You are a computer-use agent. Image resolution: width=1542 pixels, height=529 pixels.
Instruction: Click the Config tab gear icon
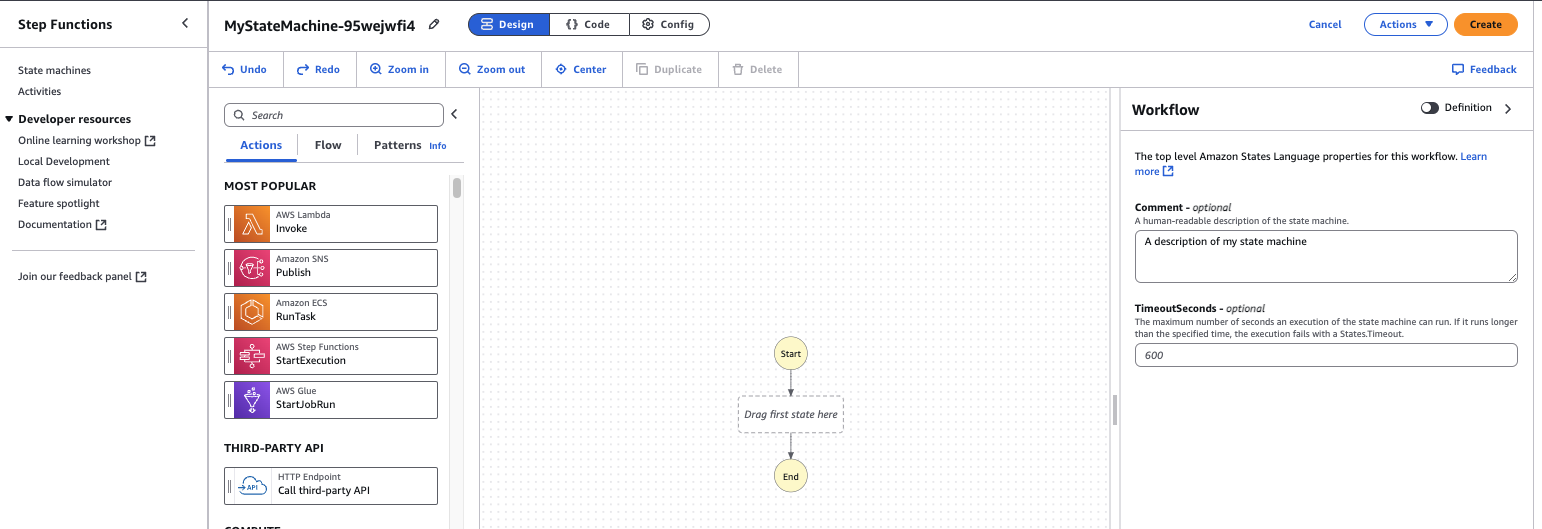click(x=648, y=24)
